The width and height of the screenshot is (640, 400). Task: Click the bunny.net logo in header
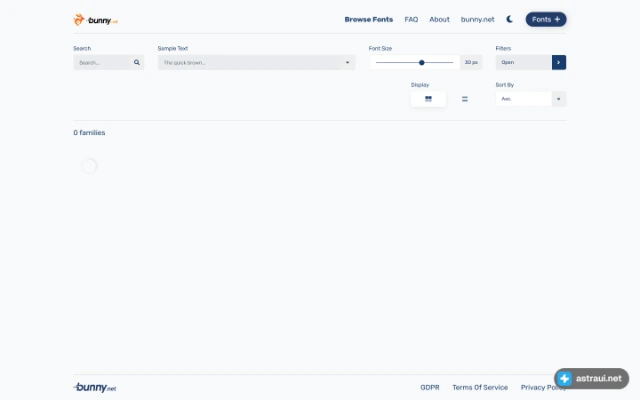click(96, 20)
